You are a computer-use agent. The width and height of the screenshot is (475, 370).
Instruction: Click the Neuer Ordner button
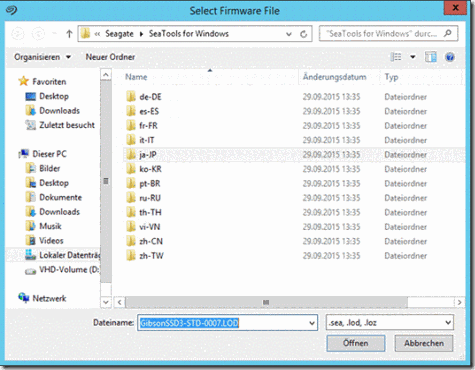(x=110, y=57)
